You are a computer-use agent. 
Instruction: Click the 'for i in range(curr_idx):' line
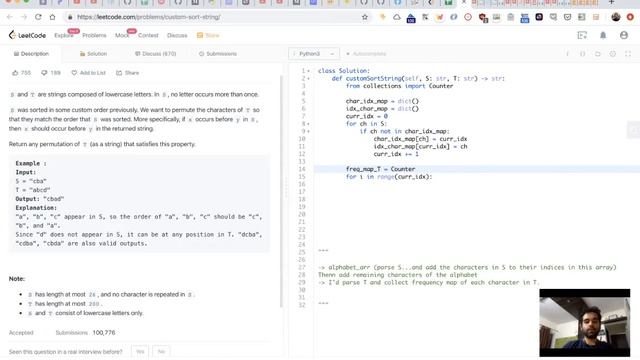(389, 177)
